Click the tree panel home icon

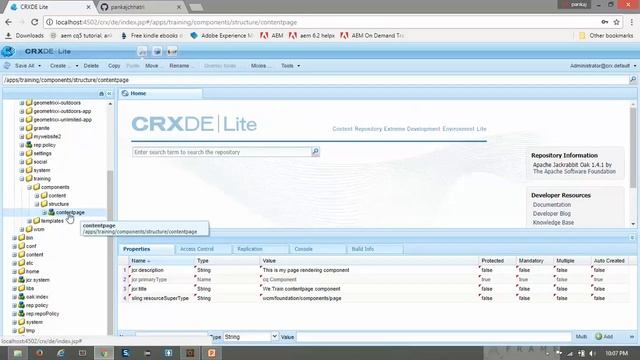coord(101,93)
